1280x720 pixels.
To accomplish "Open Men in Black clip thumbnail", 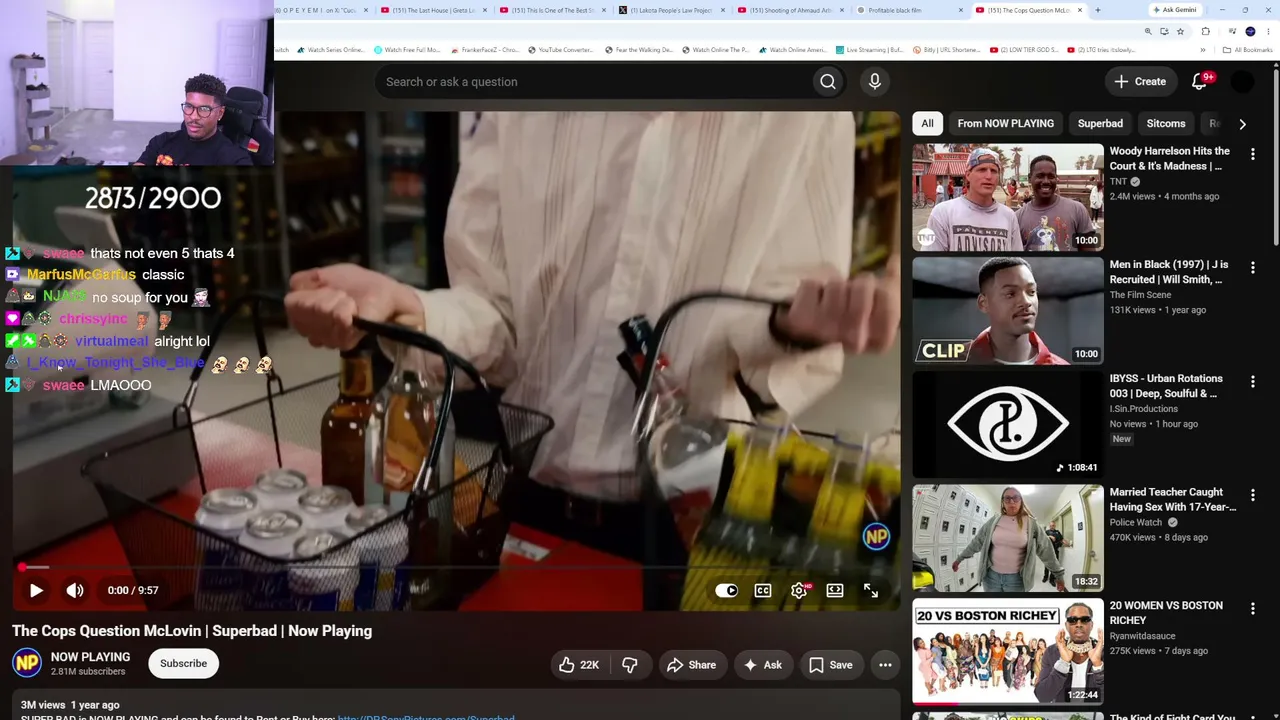I will coord(1008,311).
